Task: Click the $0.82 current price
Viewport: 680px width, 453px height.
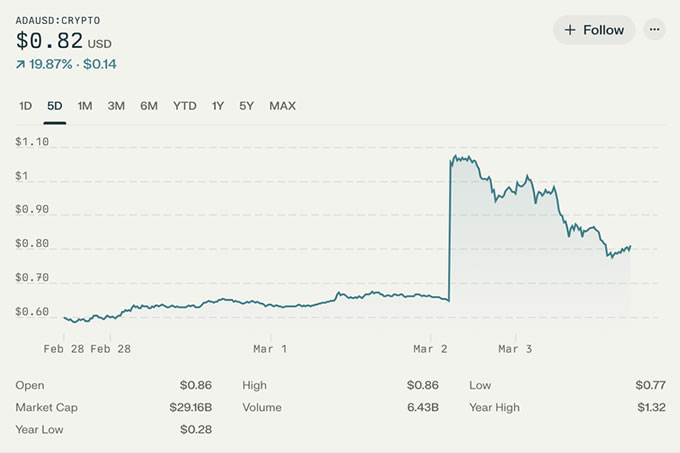Action: (x=49, y=41)
